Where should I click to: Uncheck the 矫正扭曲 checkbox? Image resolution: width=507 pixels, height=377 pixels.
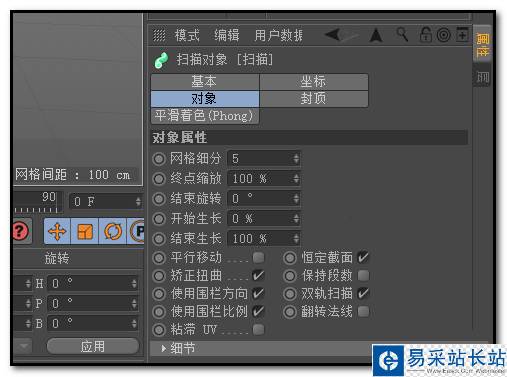(x=258, y=275)
